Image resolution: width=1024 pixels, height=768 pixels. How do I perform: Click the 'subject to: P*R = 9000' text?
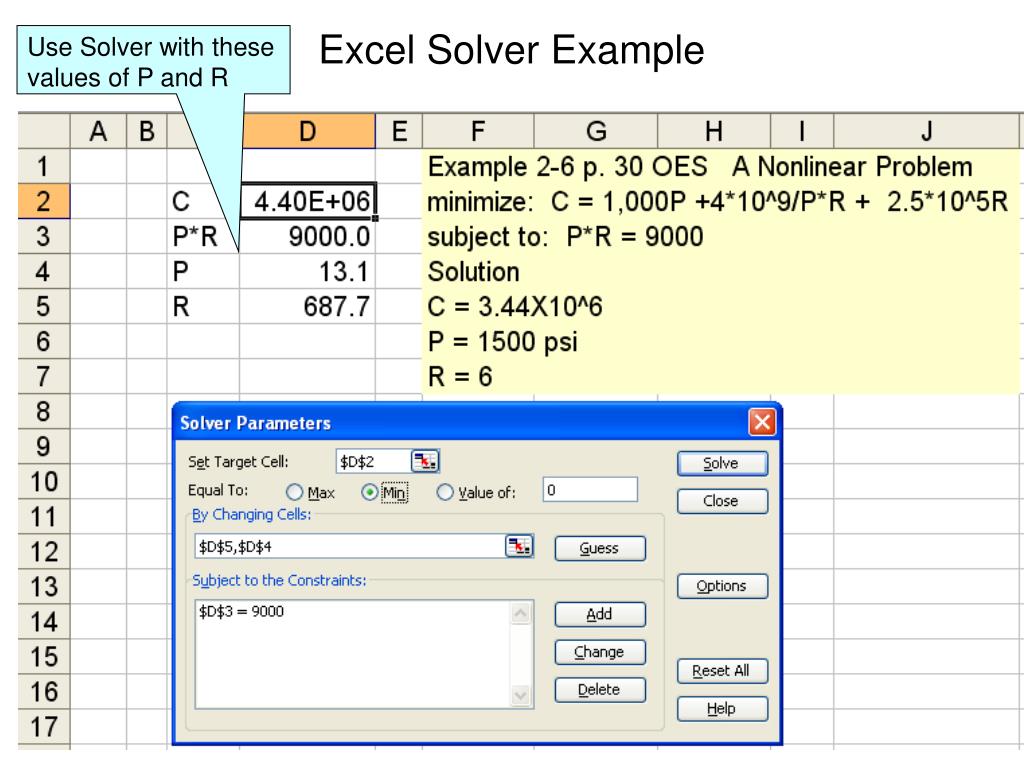[565, 236]
